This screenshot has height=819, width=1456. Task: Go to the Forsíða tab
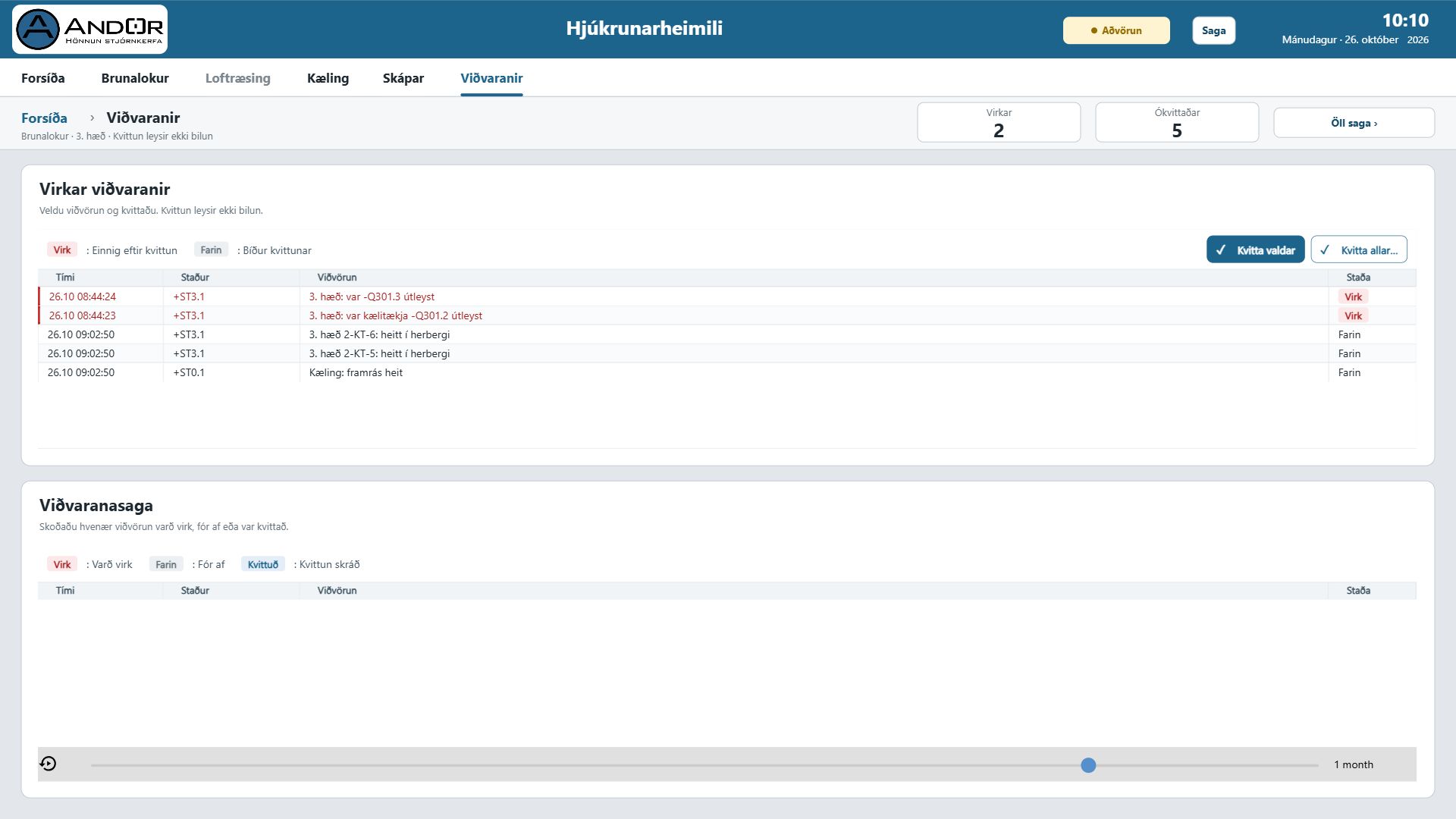pos(43,78)
